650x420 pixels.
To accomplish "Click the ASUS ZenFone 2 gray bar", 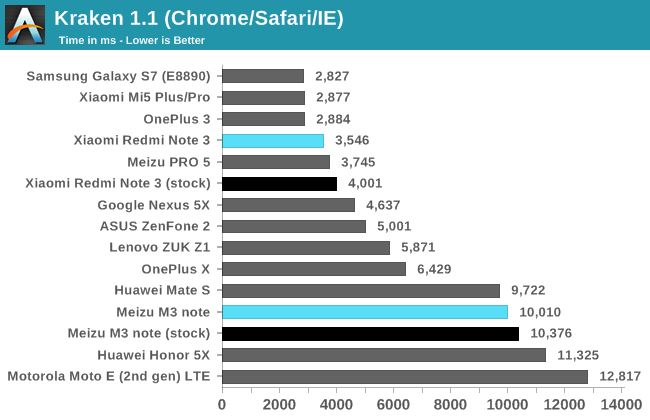I will (294, 226).
